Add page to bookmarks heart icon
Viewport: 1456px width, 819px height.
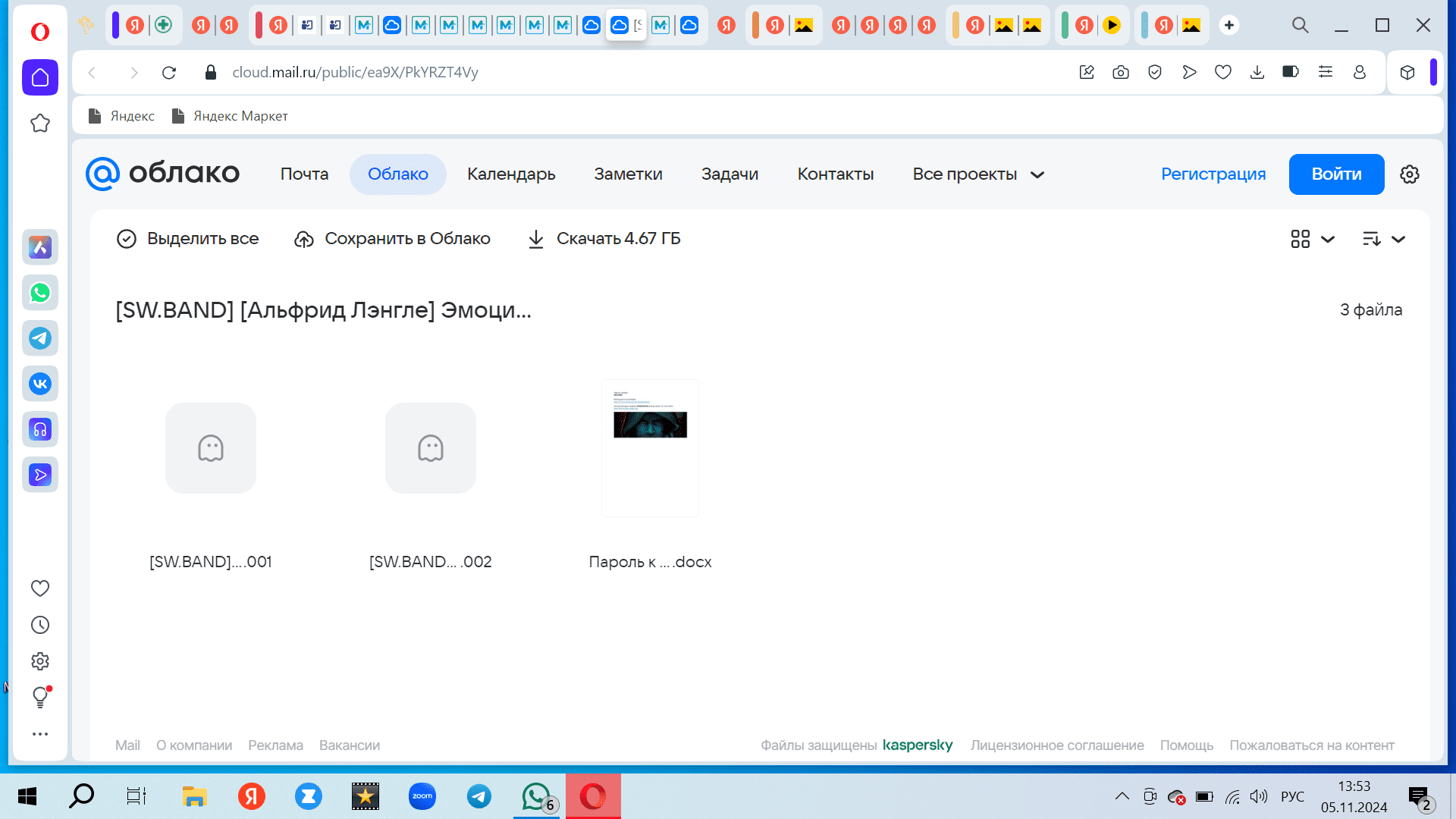coord(1223,72)
